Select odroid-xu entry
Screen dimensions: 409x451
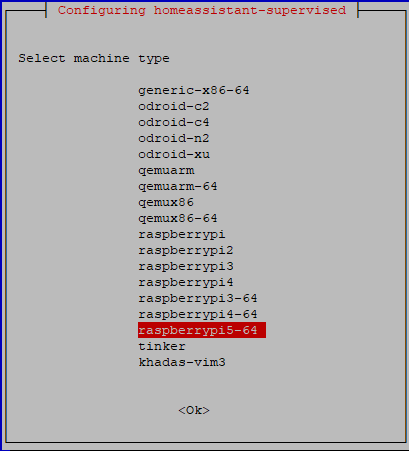(174, 154)
